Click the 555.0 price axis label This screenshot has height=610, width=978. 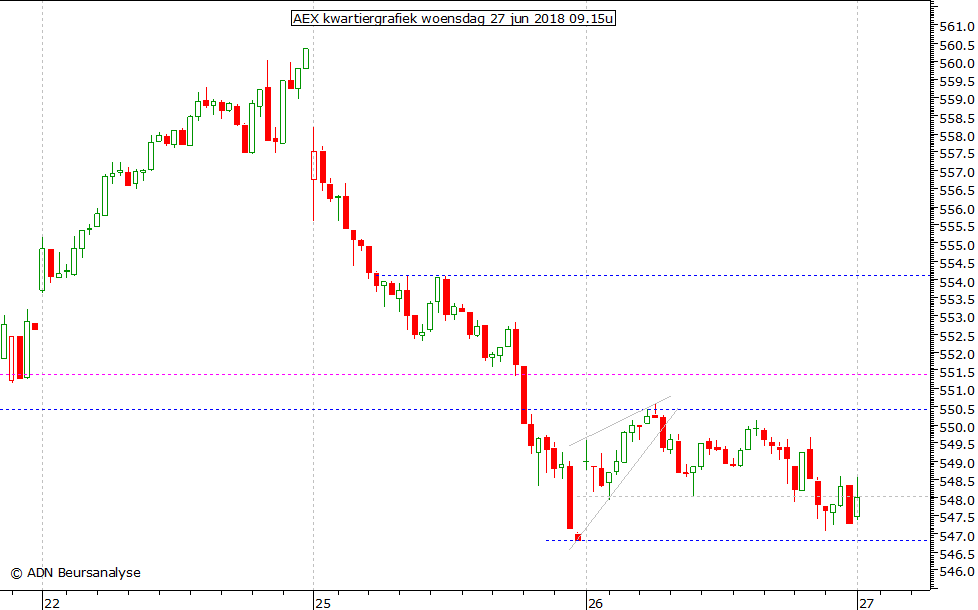pos(957,246)
